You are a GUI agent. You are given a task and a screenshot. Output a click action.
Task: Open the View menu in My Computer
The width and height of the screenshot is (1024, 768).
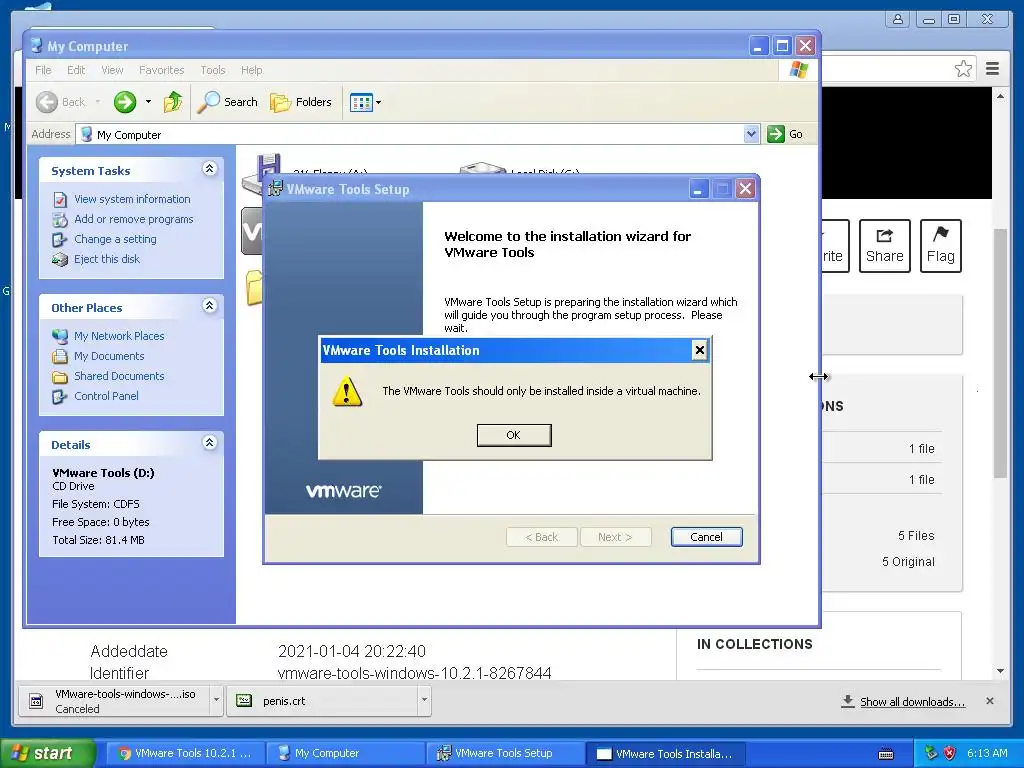coord(112,70)
